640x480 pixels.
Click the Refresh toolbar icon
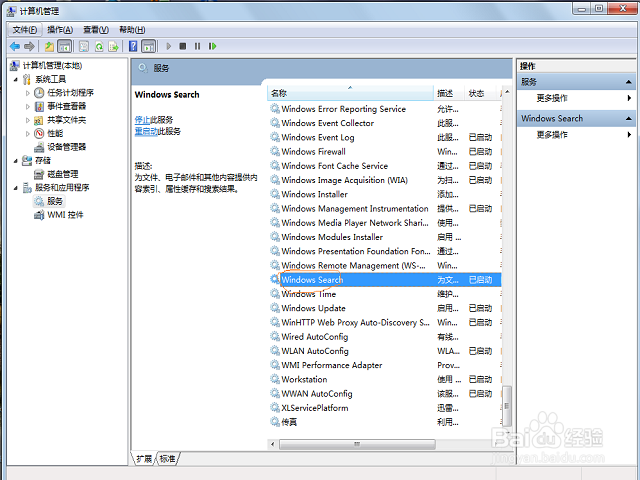coord(99,47)
